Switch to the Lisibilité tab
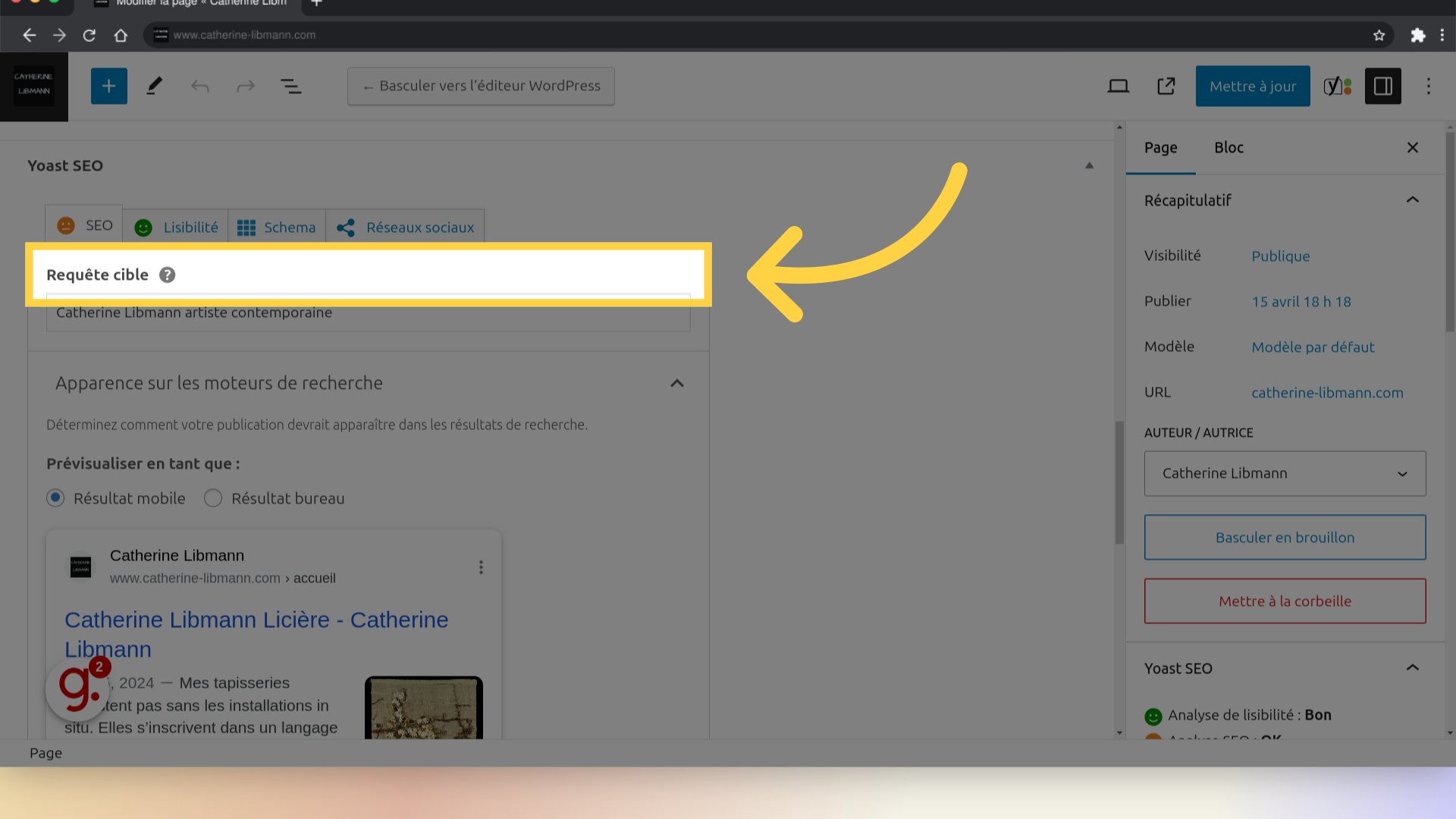 (x=176, y=227)
